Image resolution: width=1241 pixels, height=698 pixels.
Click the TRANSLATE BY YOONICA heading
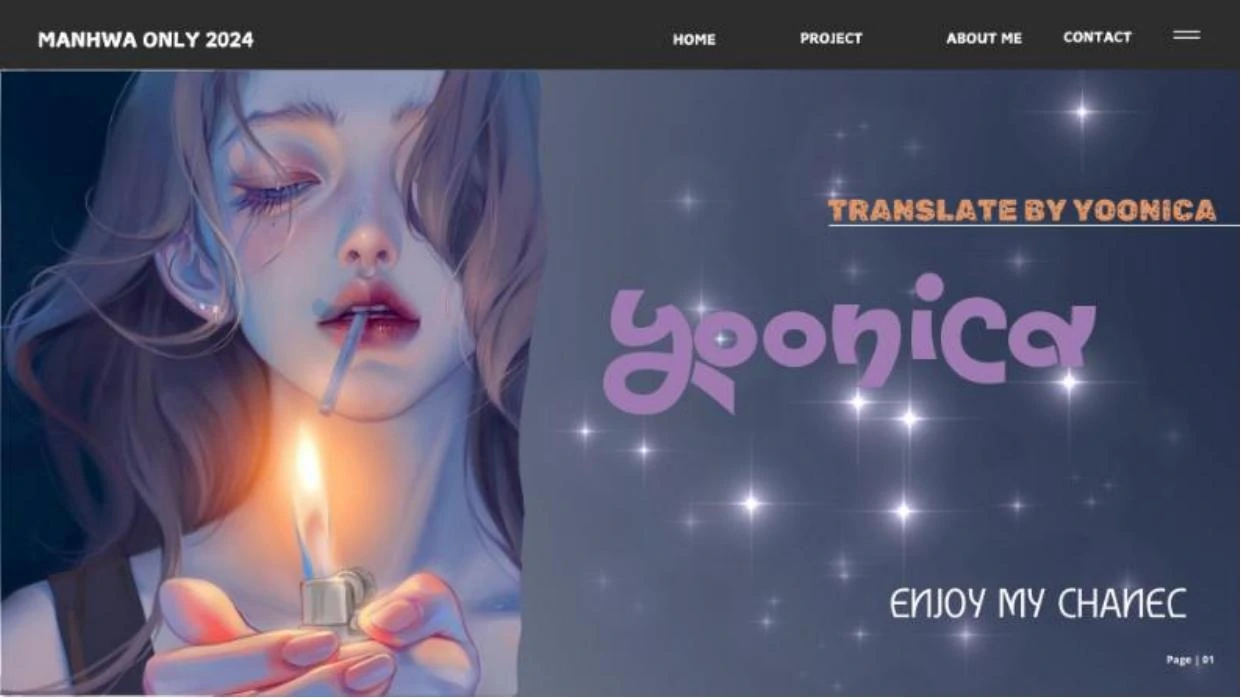(x=1022, y=210)
